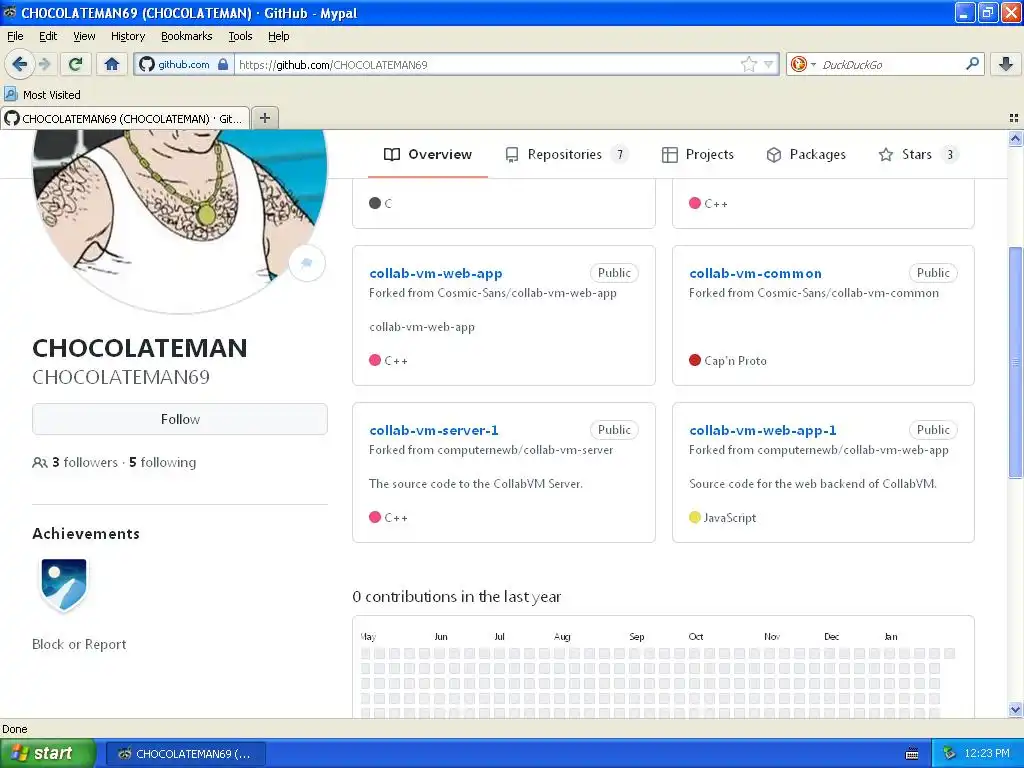1024x768 pixels.
Task: Click the JavaScript language color dot
Action: (x=695, y=517)
